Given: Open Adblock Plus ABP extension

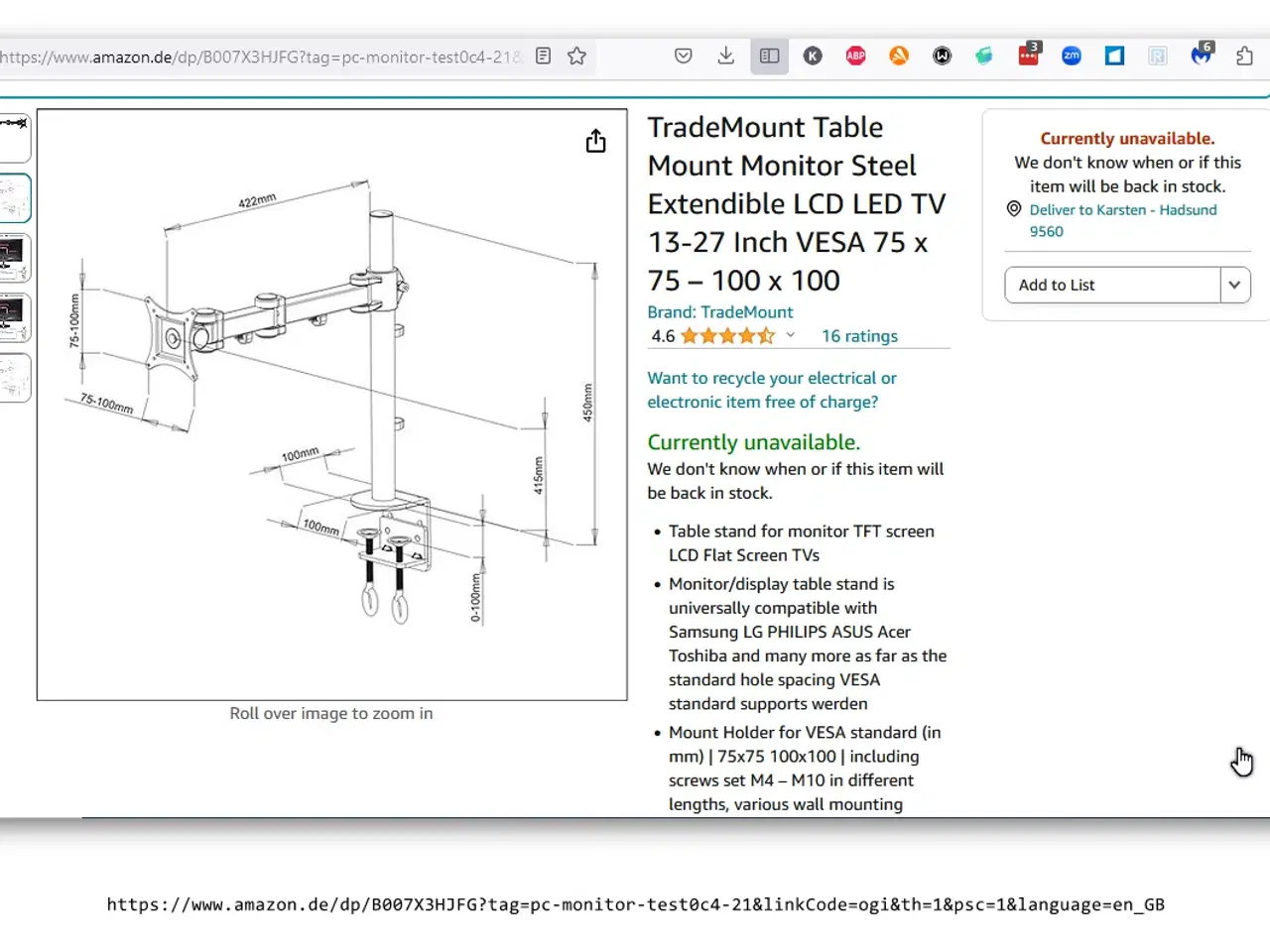Looking at the screenshot, I should 855,57.
